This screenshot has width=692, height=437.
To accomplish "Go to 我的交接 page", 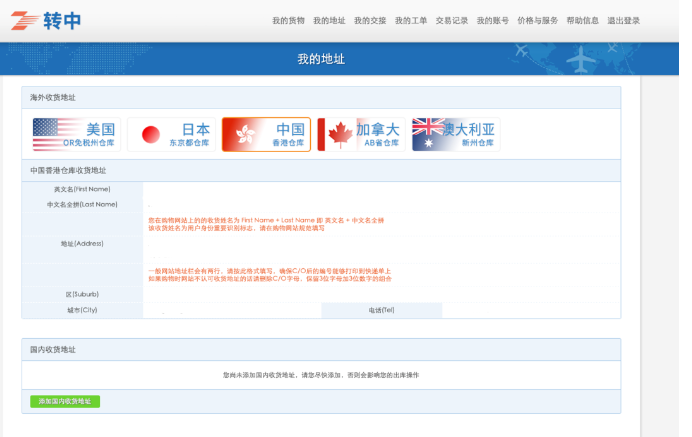I will (x=370, y=21).
